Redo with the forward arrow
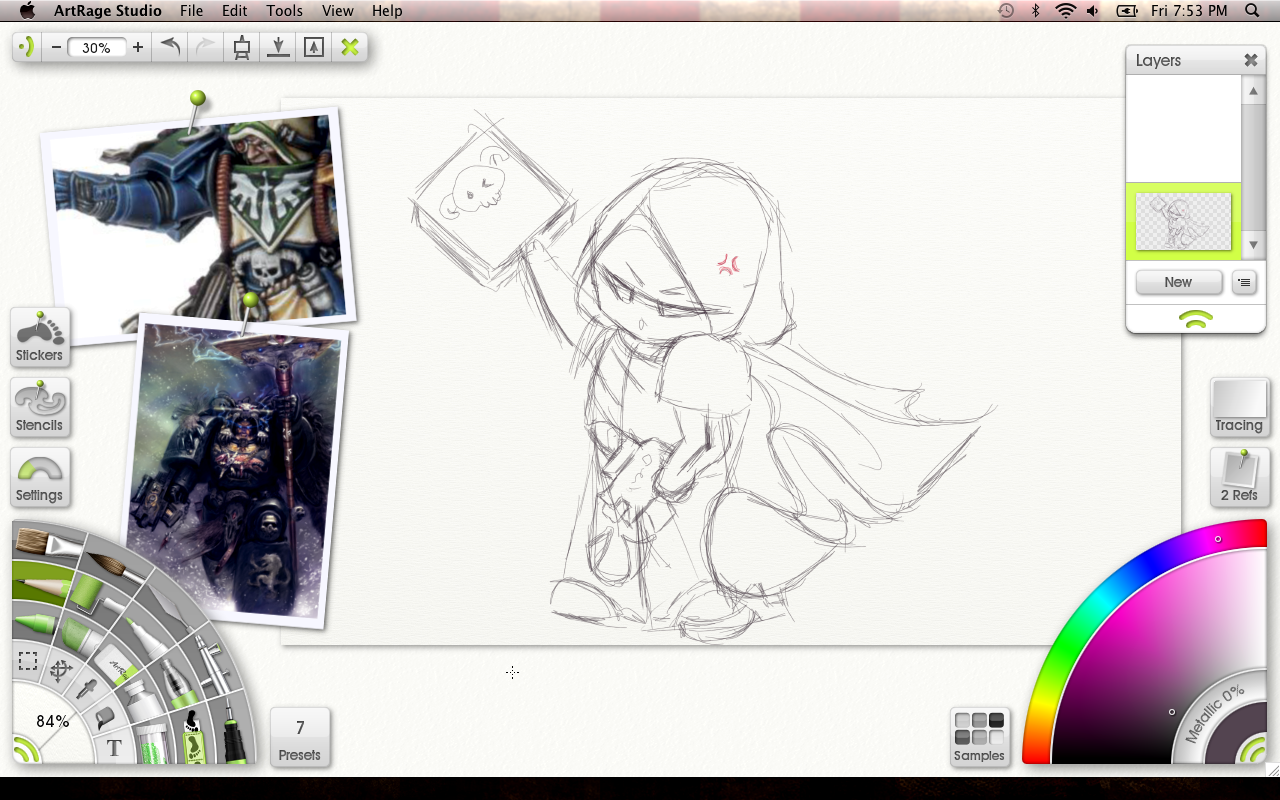 (x=204, y=46)
